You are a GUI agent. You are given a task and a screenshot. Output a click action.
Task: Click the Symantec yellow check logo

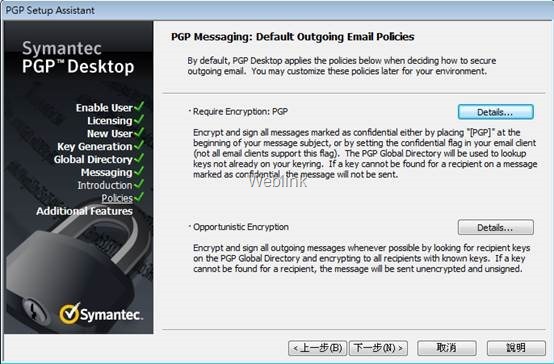[70, 313]
